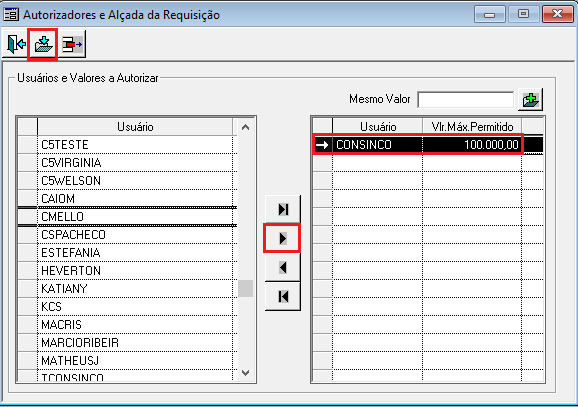Click the row selector next to CONSINCO

pyautogui.click(x=323, y=145)
